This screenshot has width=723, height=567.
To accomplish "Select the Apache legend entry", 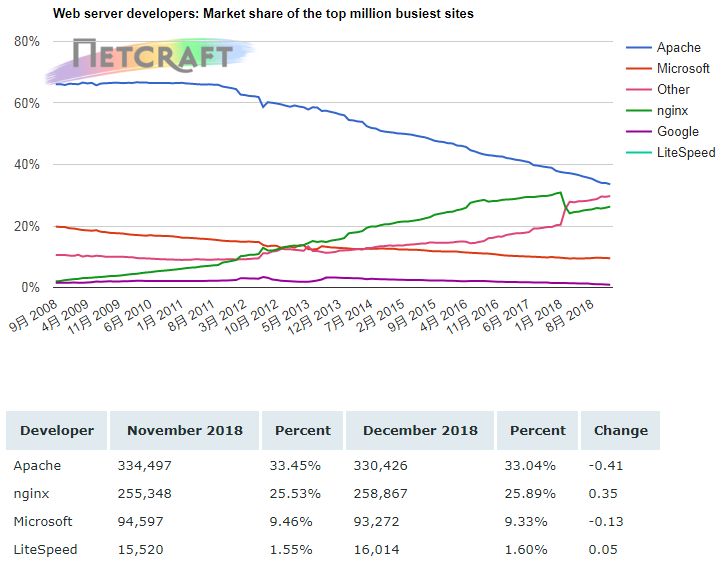I will click(x=664, y=47).
